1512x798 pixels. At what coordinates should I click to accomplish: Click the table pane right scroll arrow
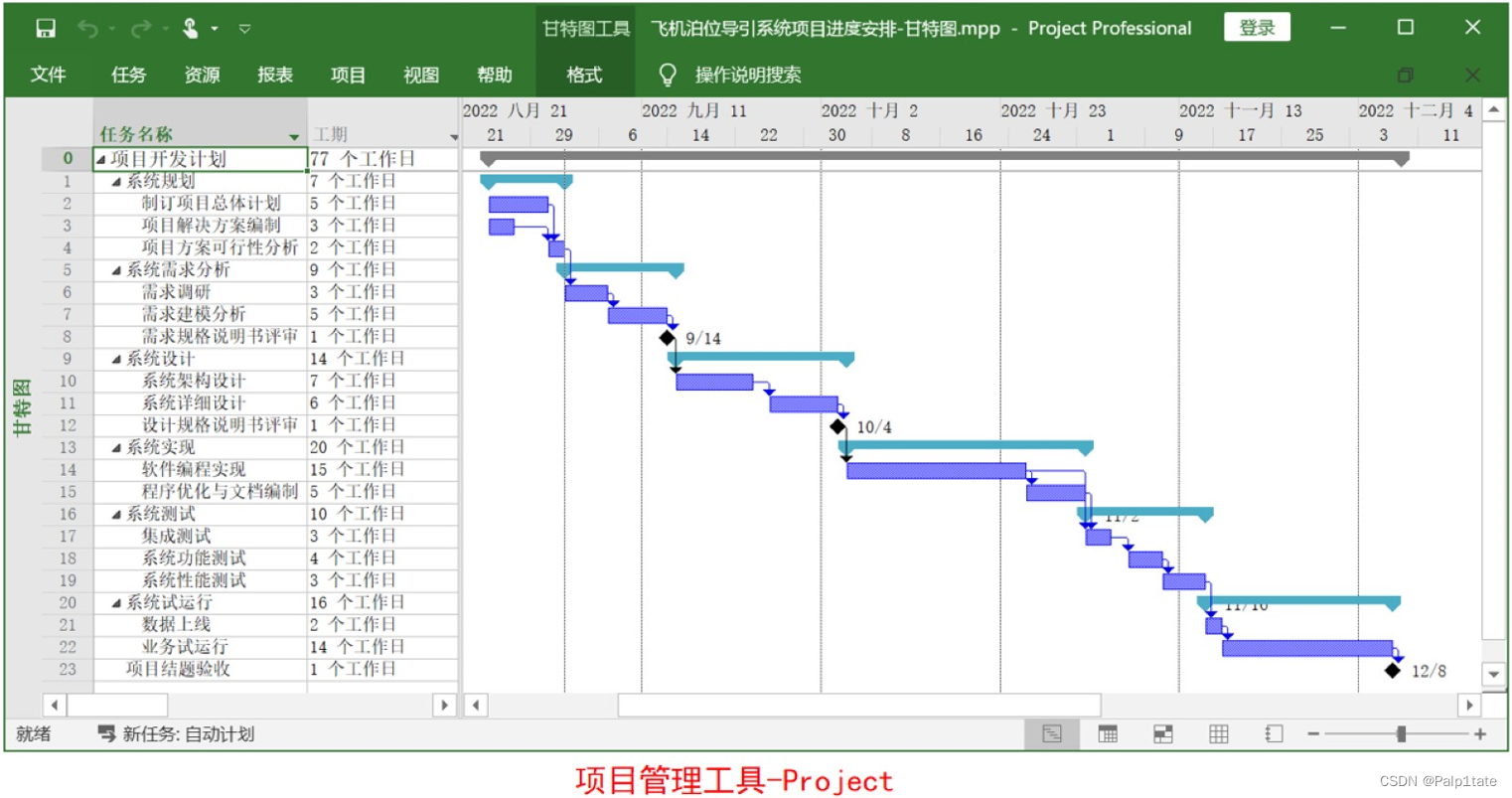[445, 706]
